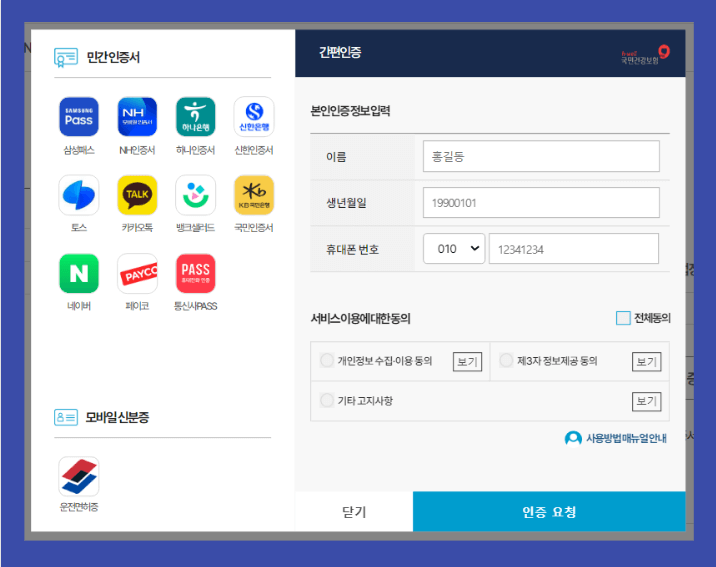Screen dimensions: 716x567
Task: Click the 간편인증 header title
Action: tap(340, 52)
